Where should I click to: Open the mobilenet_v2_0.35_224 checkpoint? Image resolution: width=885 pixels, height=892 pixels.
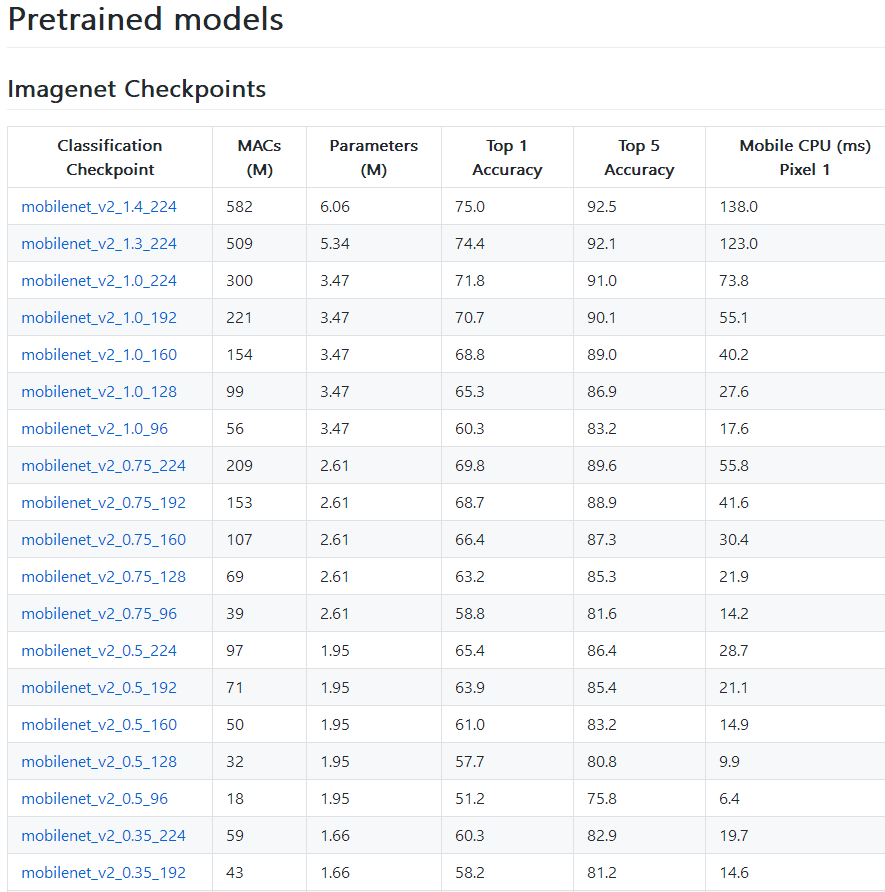pos(103,835)
